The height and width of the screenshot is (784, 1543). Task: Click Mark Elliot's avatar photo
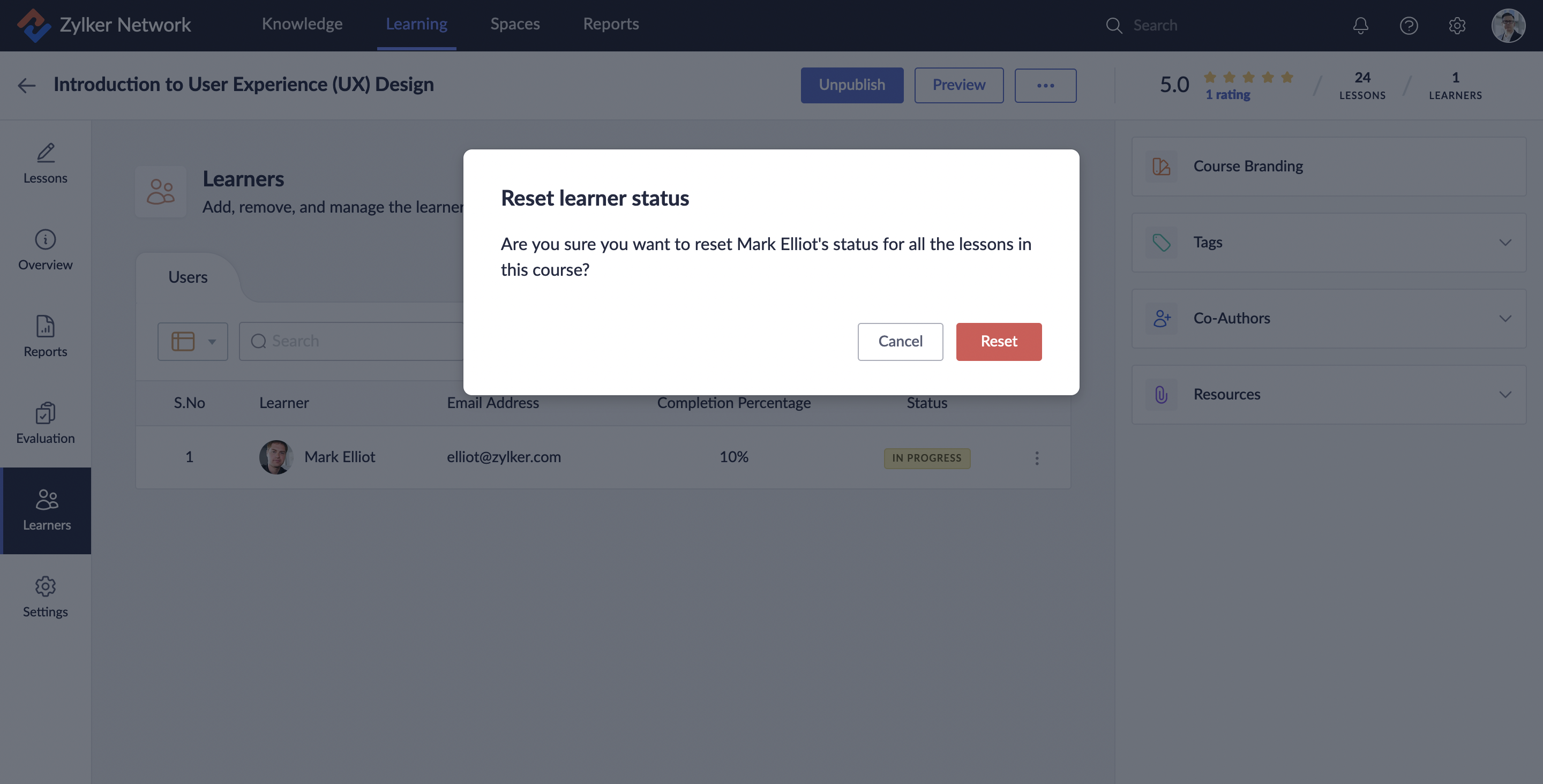click(x=276, y=457)
